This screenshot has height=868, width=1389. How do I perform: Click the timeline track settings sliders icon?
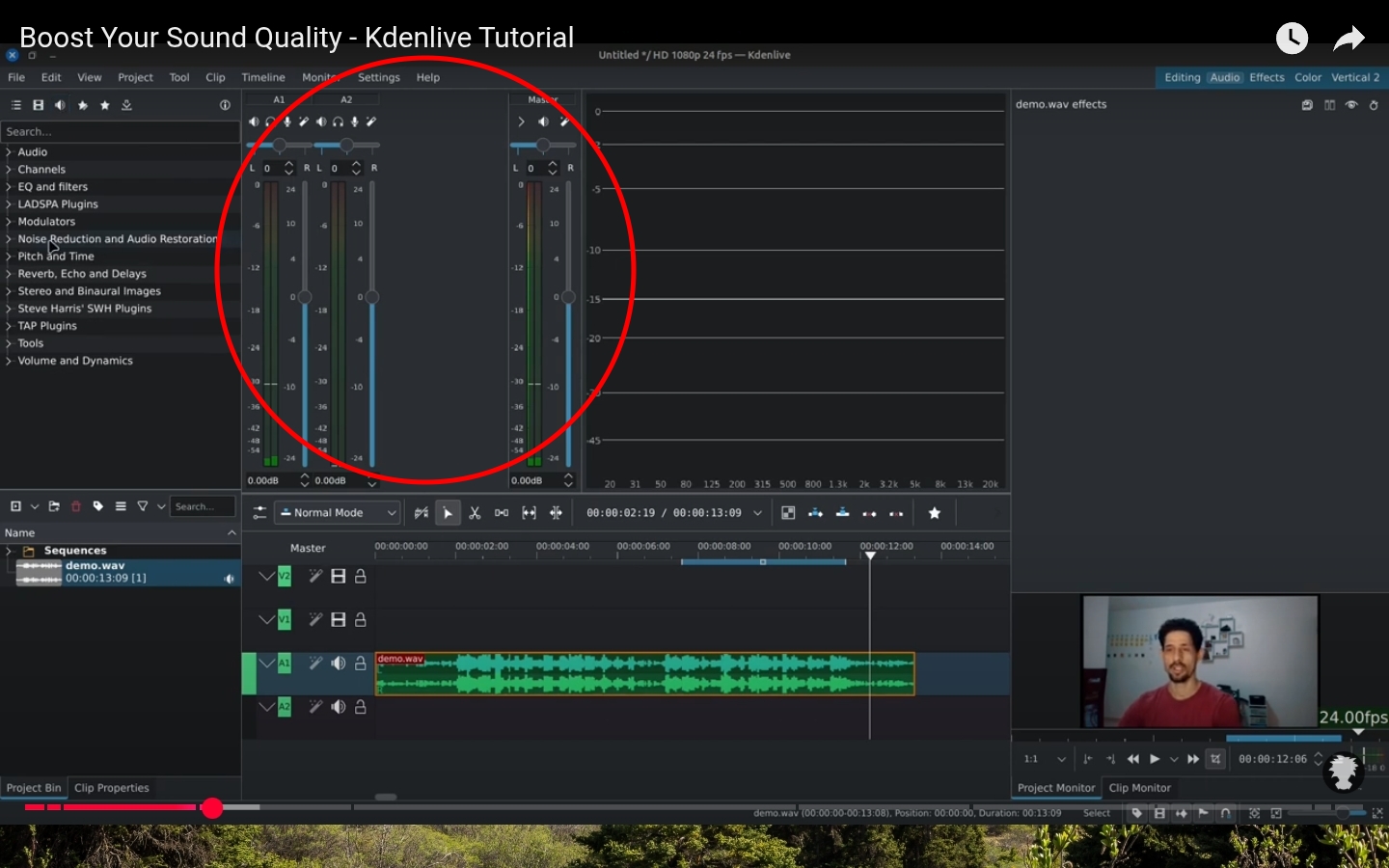pyautogui.click(x=259, y=513)
